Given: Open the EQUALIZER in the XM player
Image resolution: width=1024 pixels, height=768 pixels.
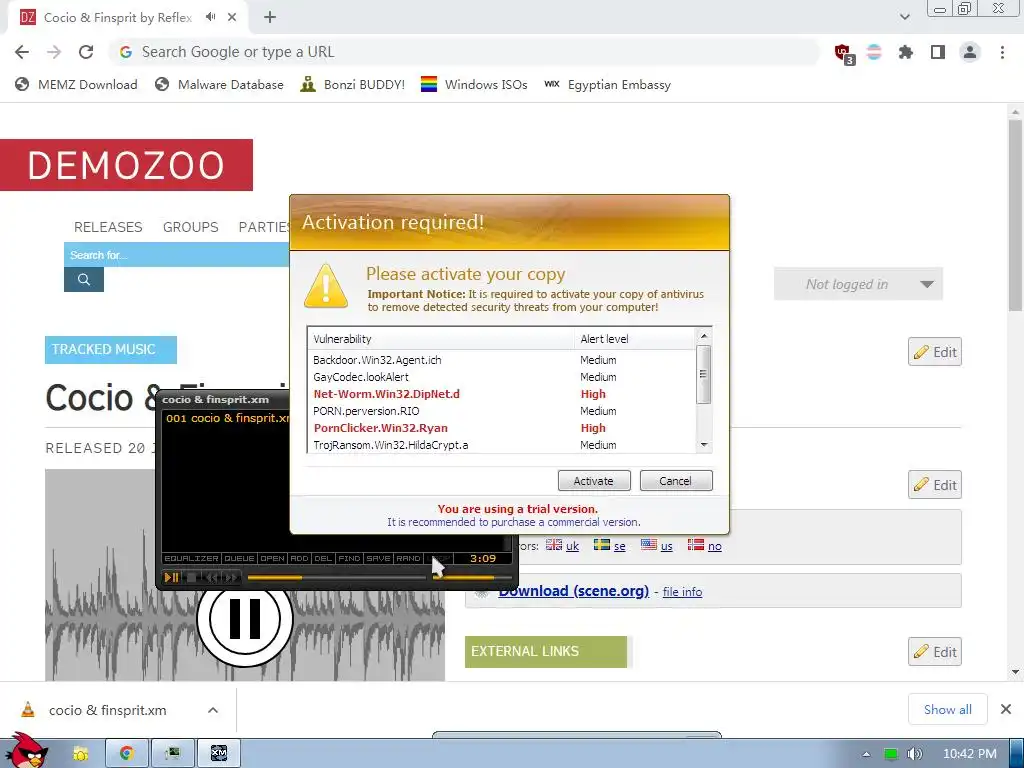Looking at the screenshot, I should (x=191, y=558).
